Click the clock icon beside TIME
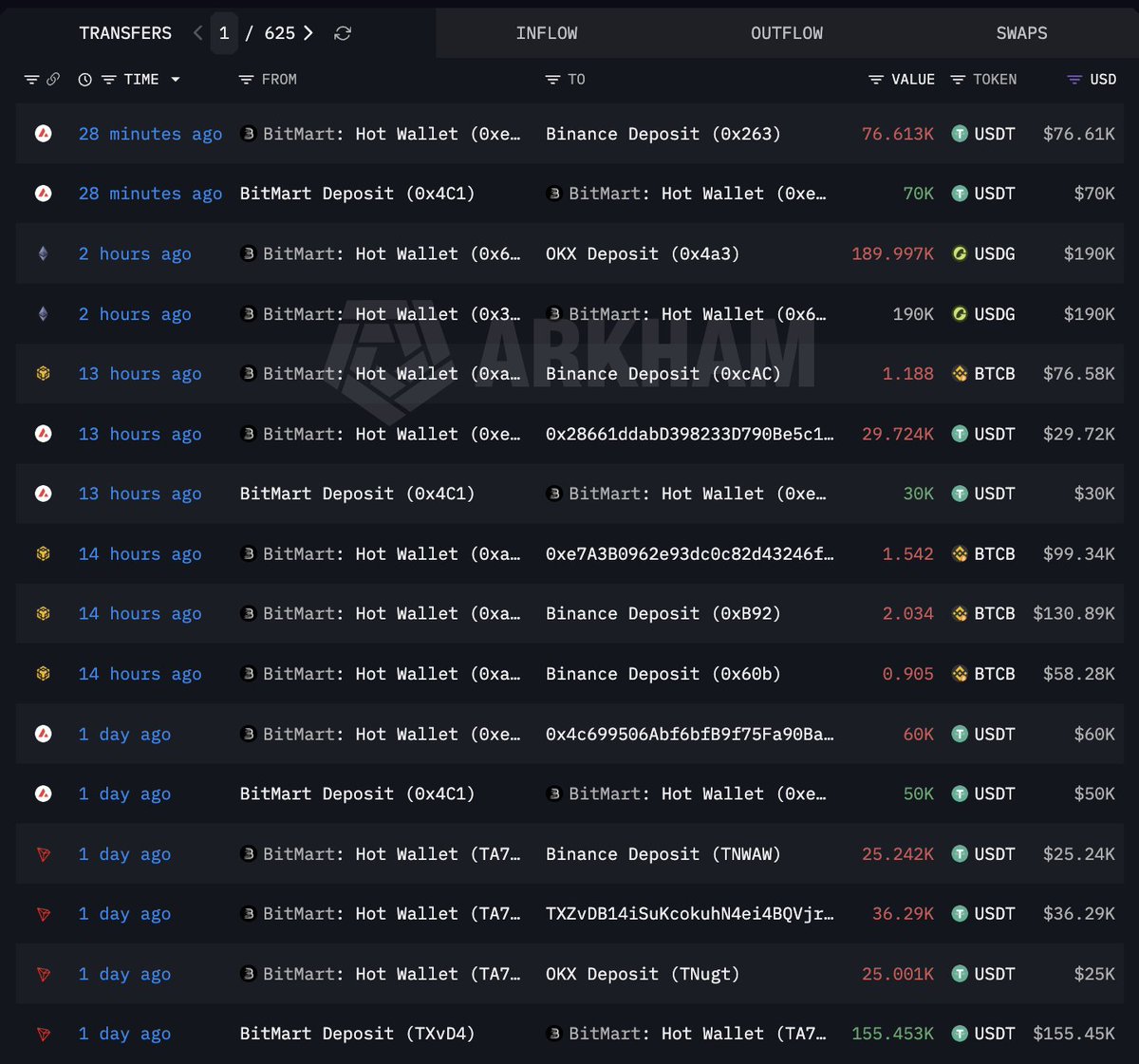 (85, 80)
